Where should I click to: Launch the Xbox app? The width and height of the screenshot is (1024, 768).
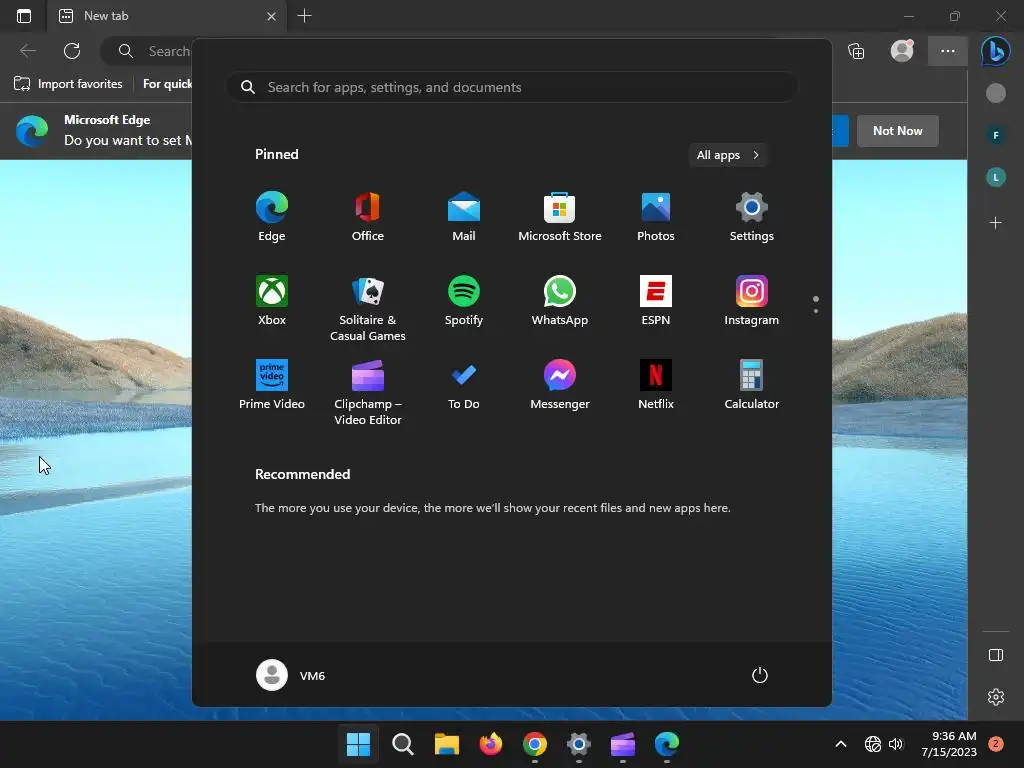(x=272, y=301)
